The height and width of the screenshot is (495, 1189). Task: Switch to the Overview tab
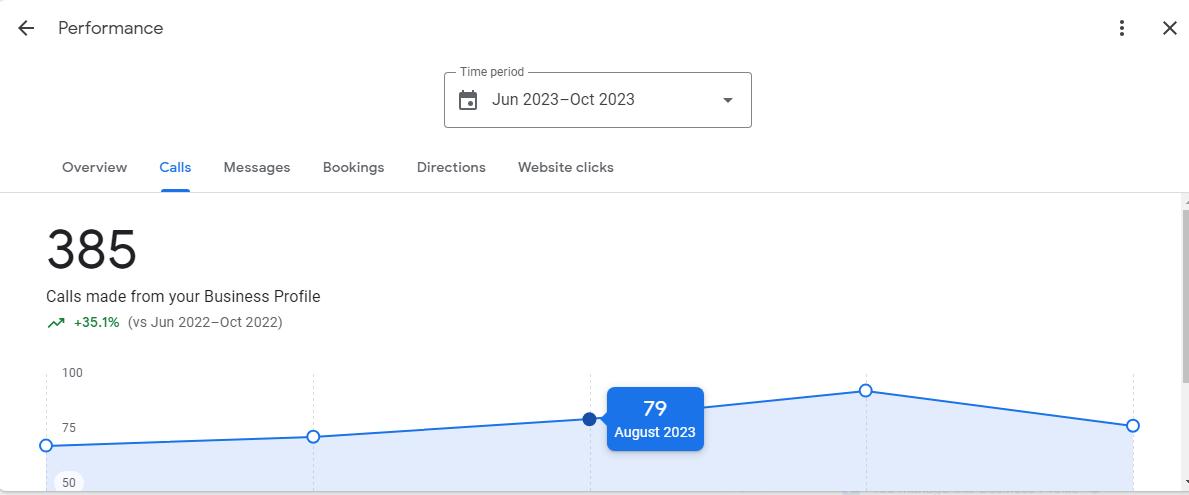[x=95, y=168]
